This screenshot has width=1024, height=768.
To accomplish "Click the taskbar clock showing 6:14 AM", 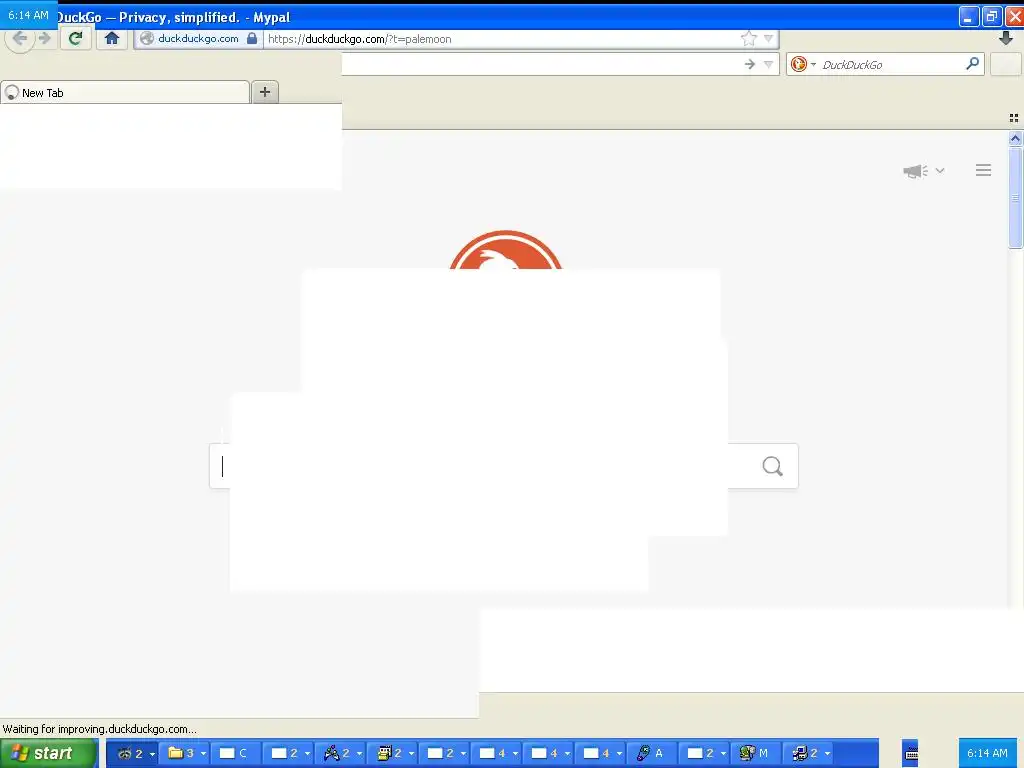I will click(x=987, y=754).
